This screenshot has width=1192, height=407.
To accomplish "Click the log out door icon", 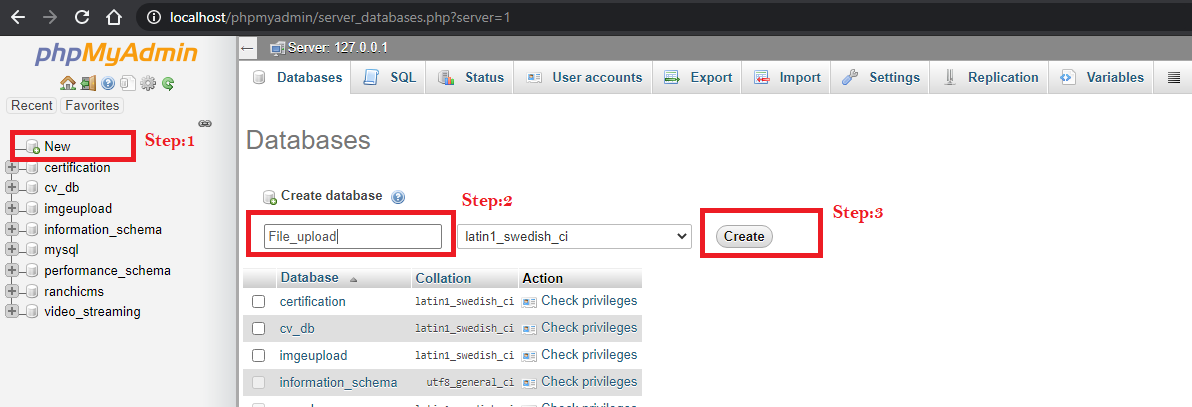I will 88,83.
